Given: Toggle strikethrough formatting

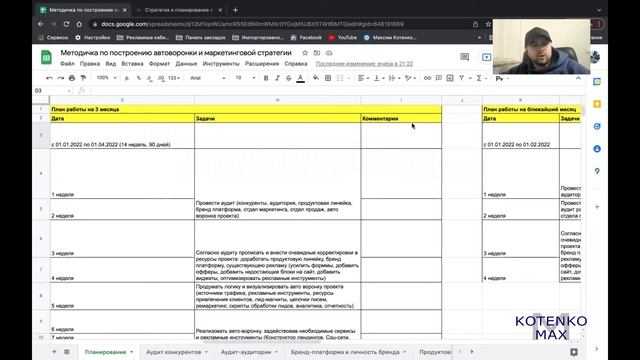Looking at the screenshot, I should pos(289,78).
